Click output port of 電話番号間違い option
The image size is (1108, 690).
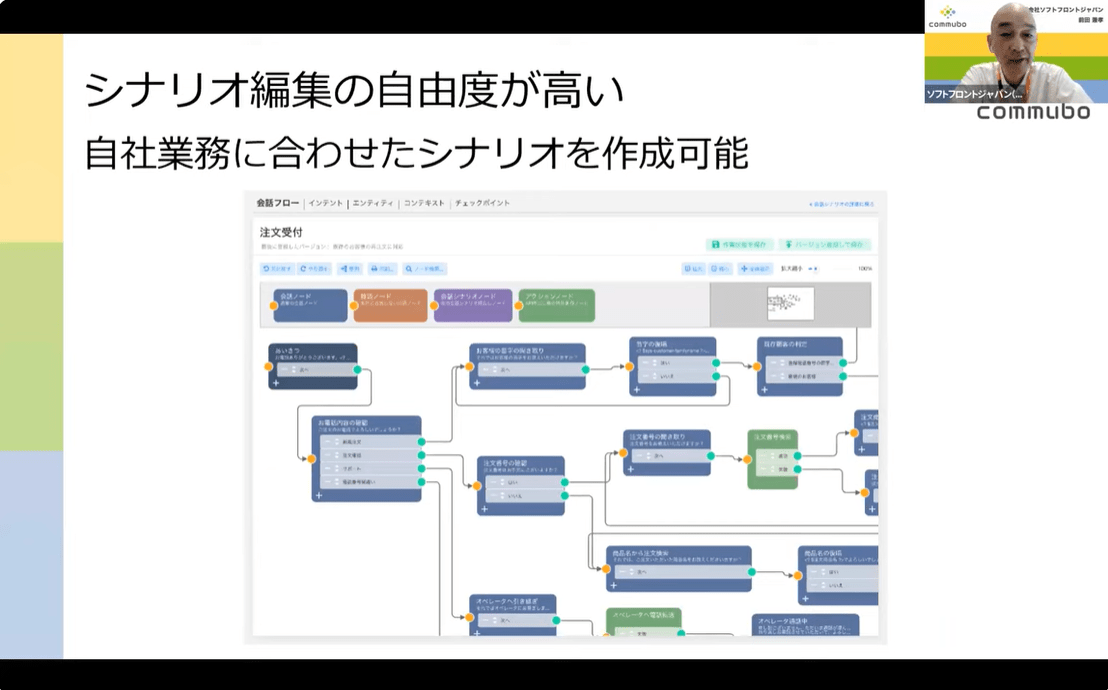422,482
